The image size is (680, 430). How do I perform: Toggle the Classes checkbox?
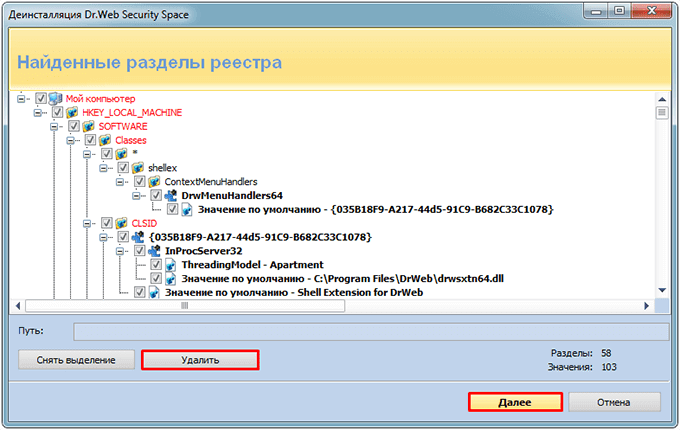(90, 140)
